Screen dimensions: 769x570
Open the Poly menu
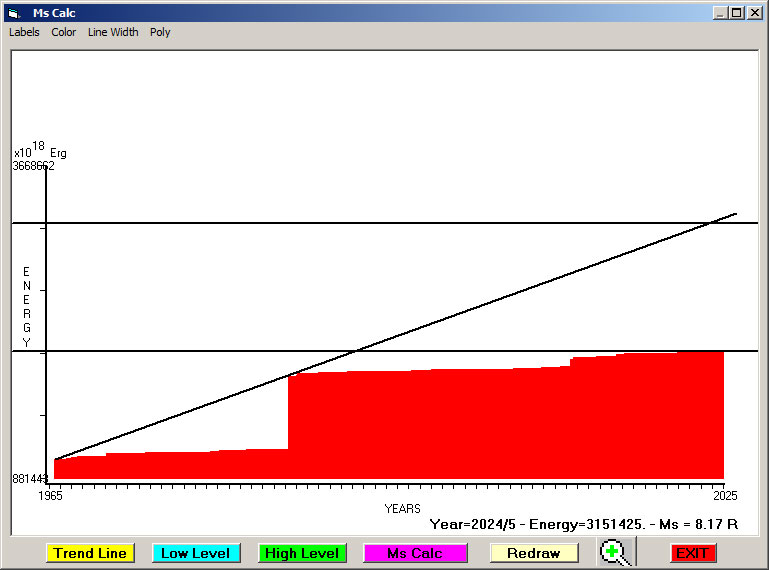tap(160, 32)
